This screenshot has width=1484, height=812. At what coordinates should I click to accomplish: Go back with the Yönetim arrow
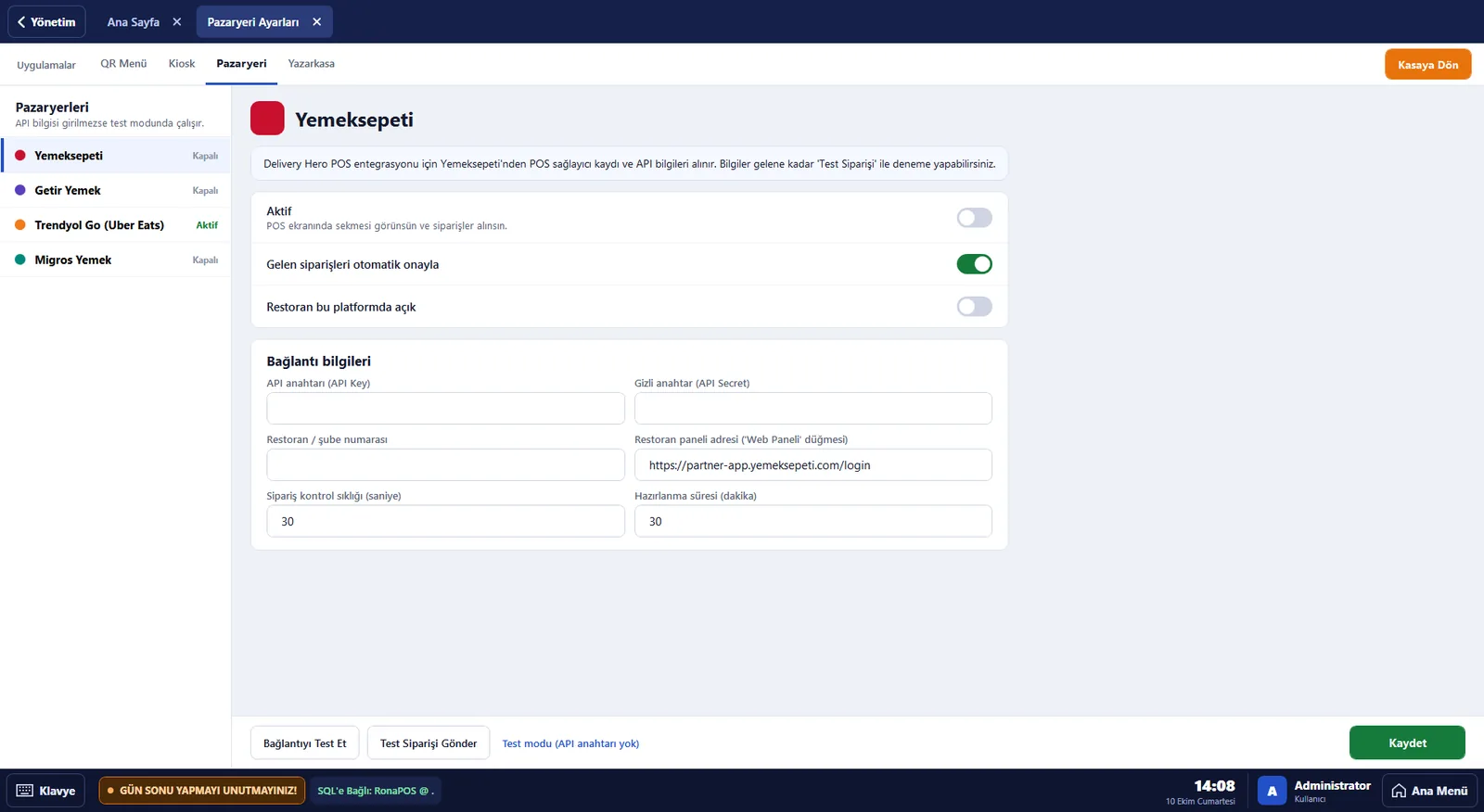click(46, 21)
